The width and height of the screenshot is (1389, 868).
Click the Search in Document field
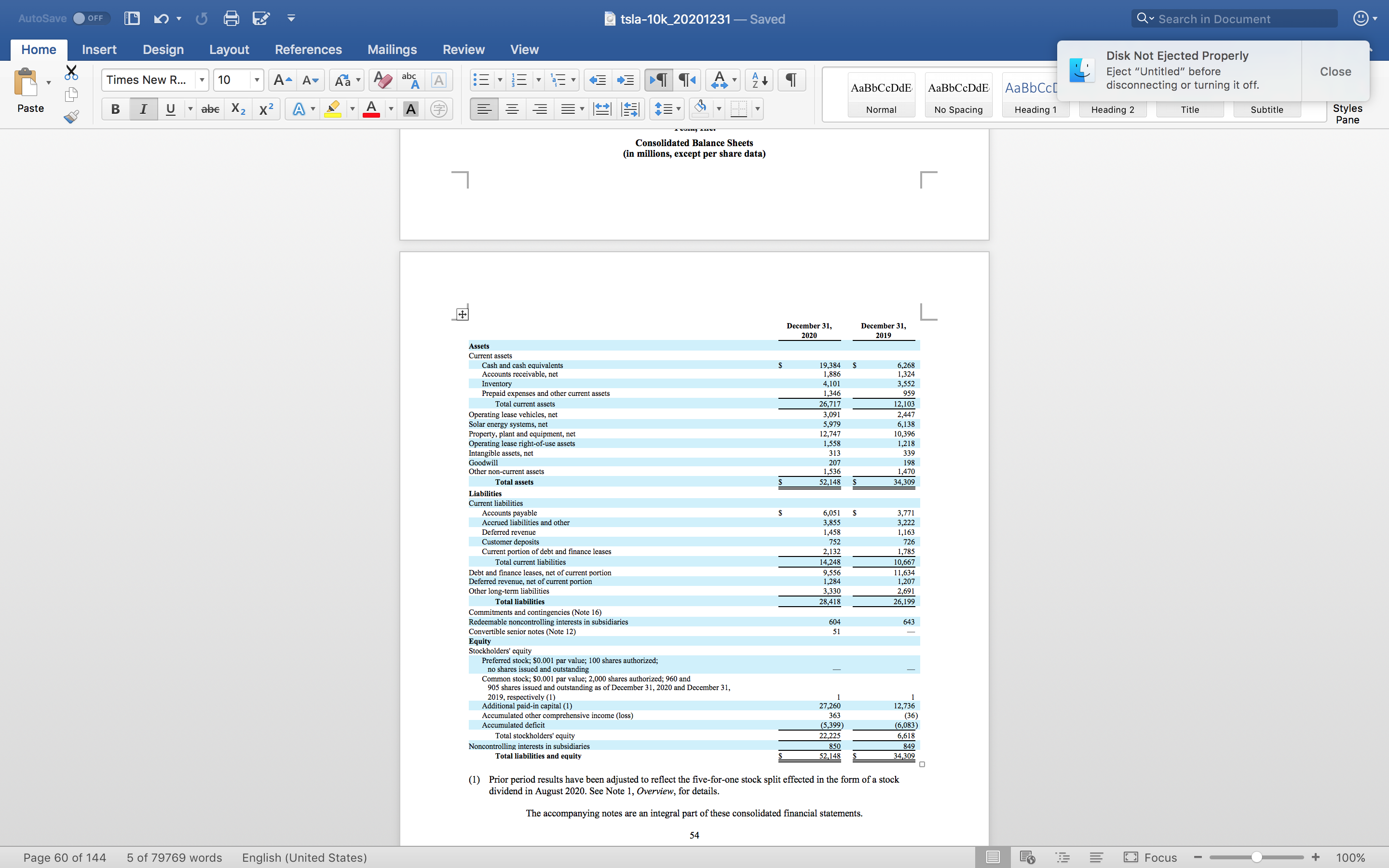point(1234,18)
